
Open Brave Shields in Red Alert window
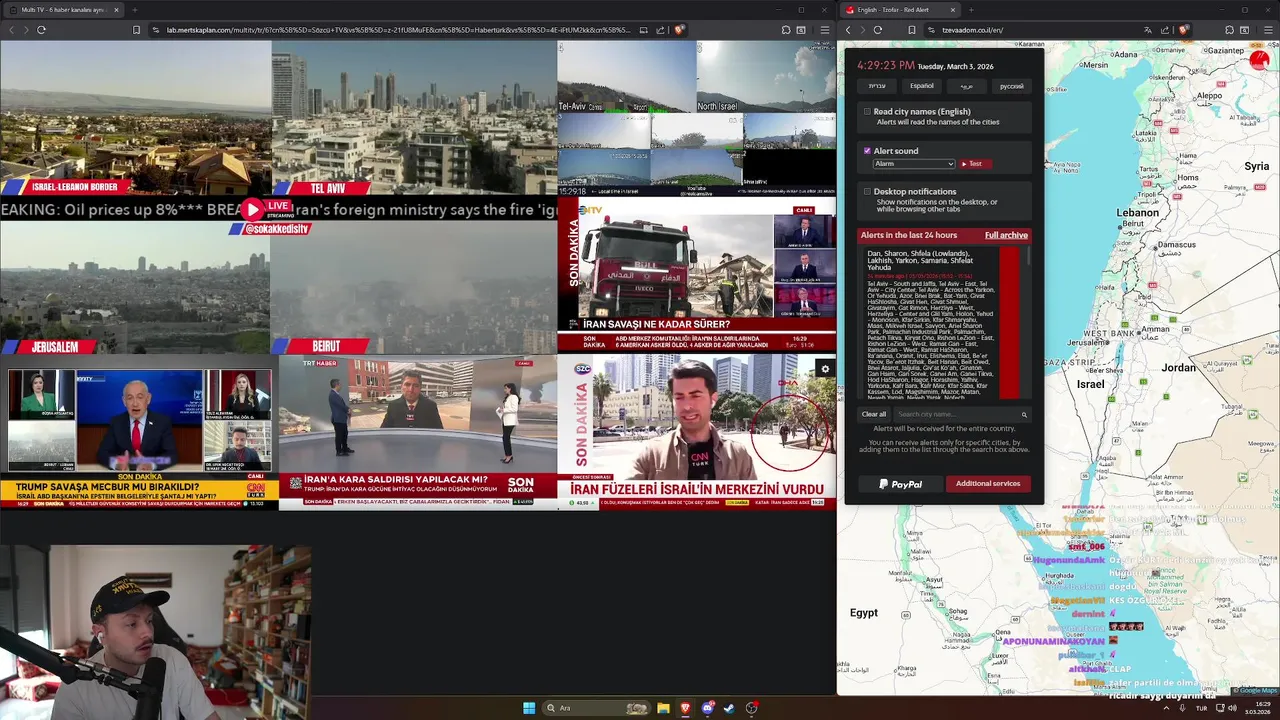click(x=1183, y=30)
